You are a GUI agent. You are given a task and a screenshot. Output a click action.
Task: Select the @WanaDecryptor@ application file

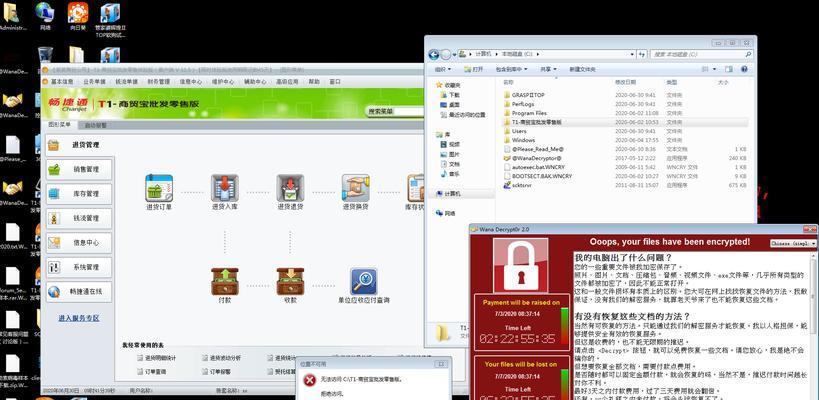point(625,158)
